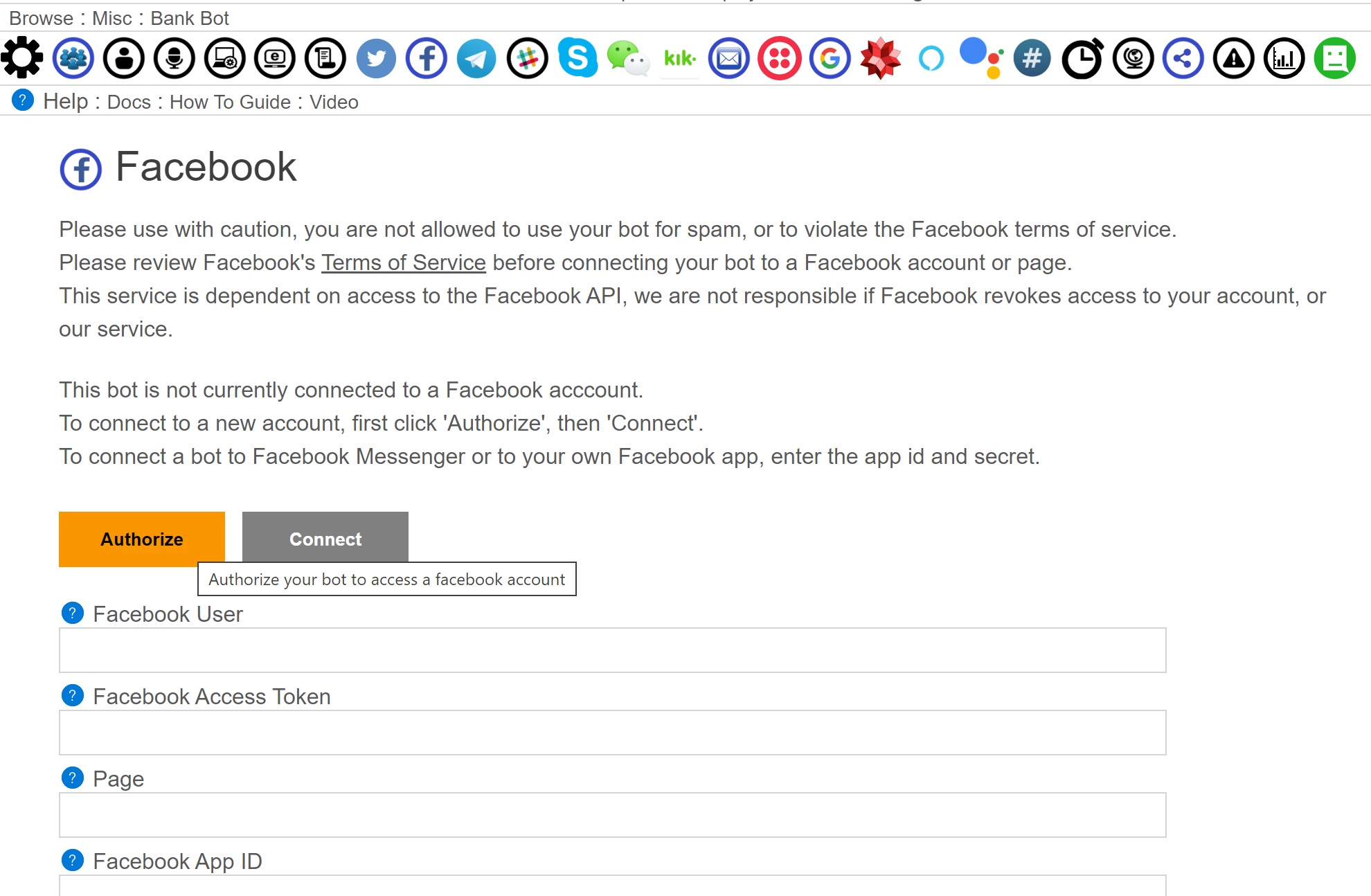1371x896 pixels.
Task: Open the gear admin settings icon
Action: pos(22,57)
